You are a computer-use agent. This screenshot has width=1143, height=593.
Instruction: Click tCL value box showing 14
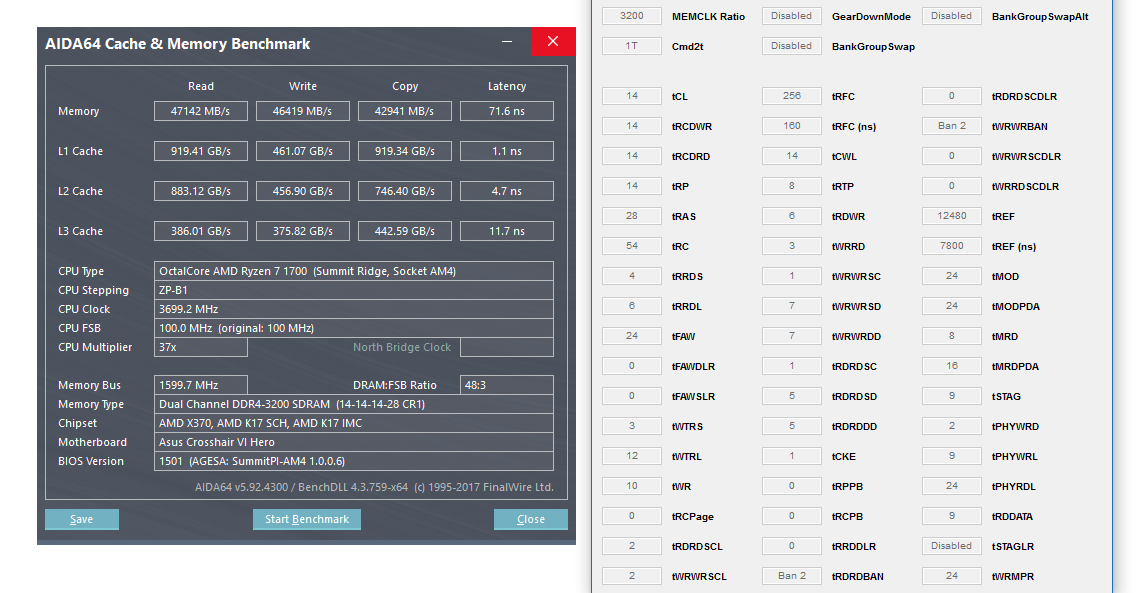pos(632,96)
